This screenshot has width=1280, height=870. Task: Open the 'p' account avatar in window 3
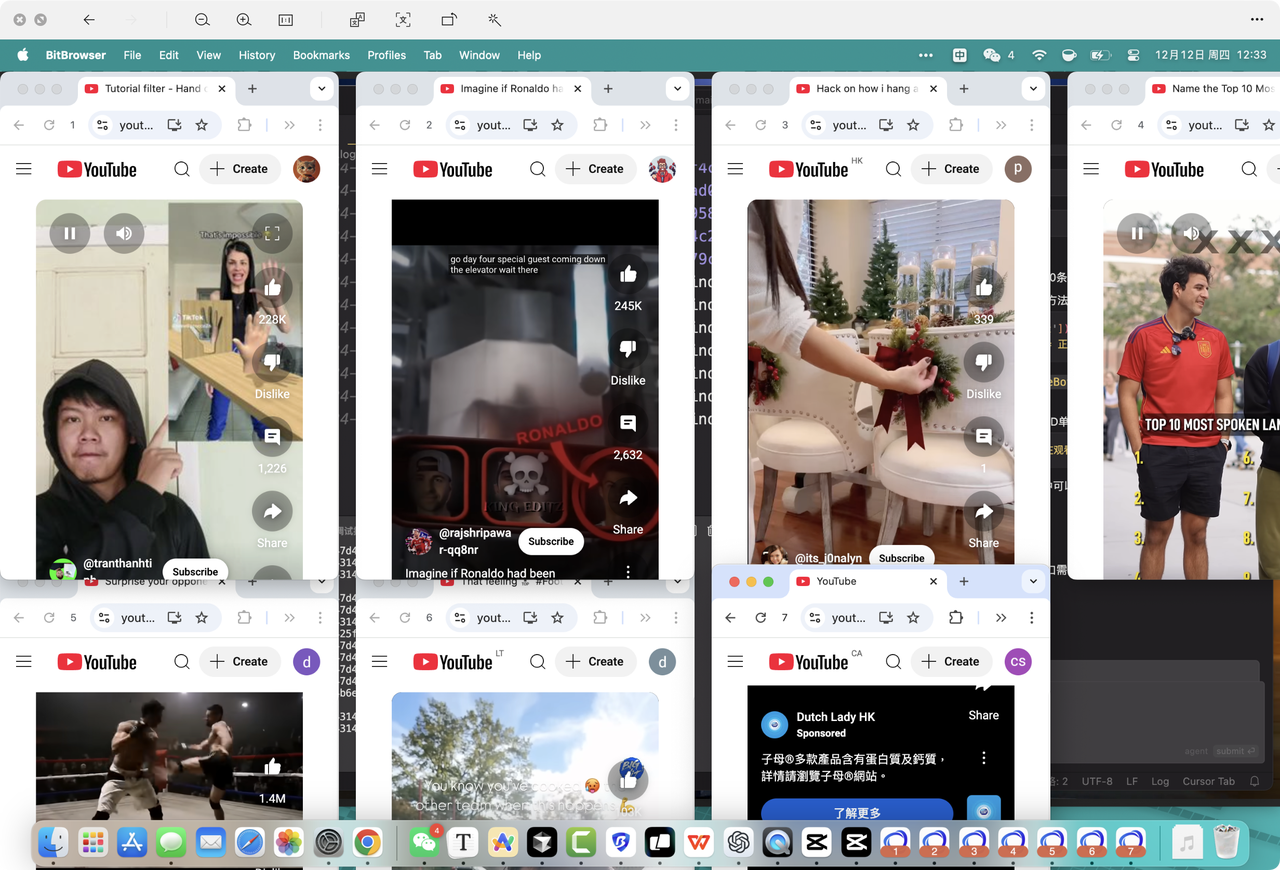[1017, 169]
